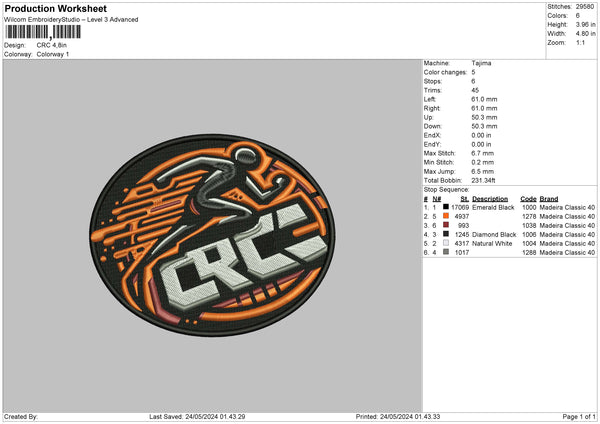
Task: Click the Zoom value 1:1
Action: point(580,43)
